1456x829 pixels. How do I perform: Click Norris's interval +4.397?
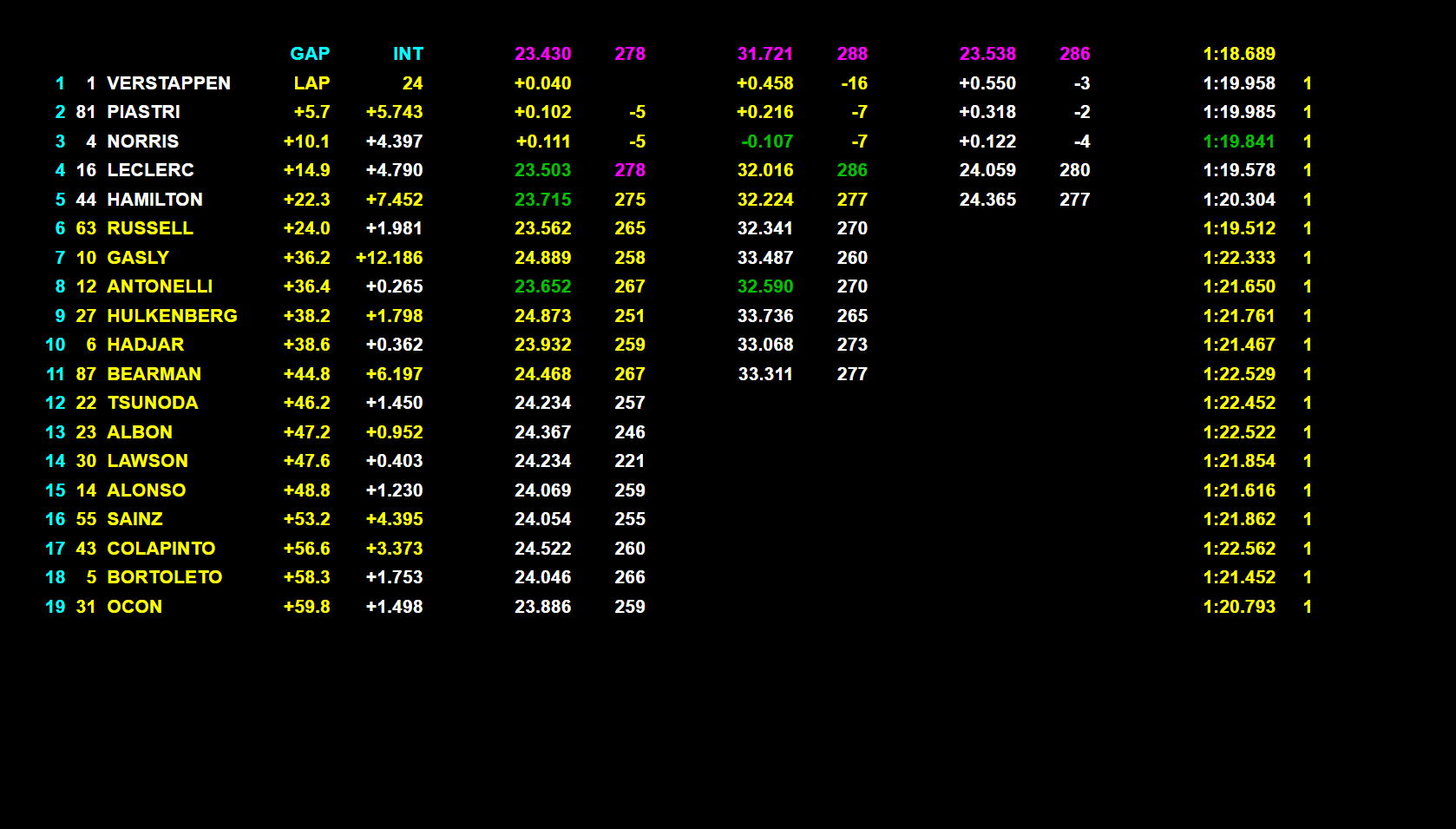(x=394, y=141)
